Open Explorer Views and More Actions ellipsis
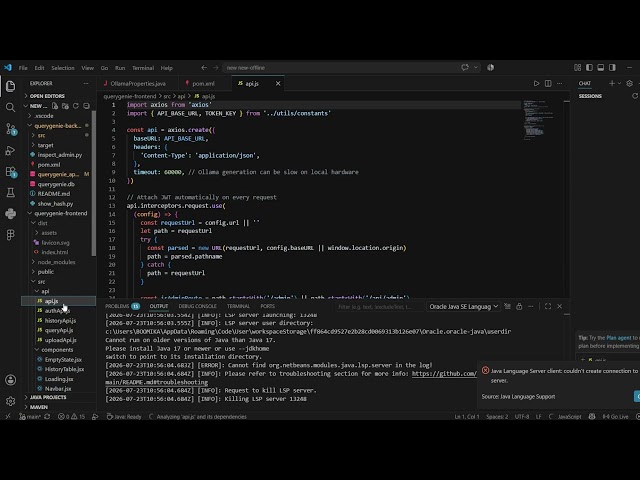The height and width of the screenshot is (480, 640). (86, 83)
